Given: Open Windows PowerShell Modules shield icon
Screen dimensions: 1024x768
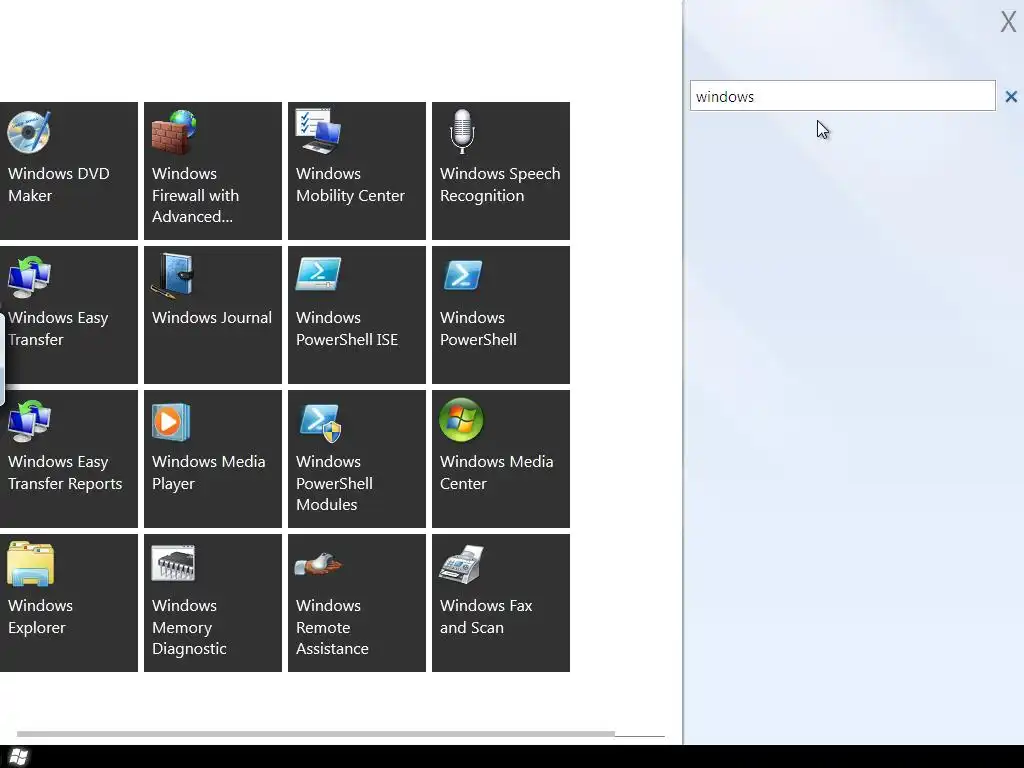Looking at the screenshot, I should pos(320,423).
